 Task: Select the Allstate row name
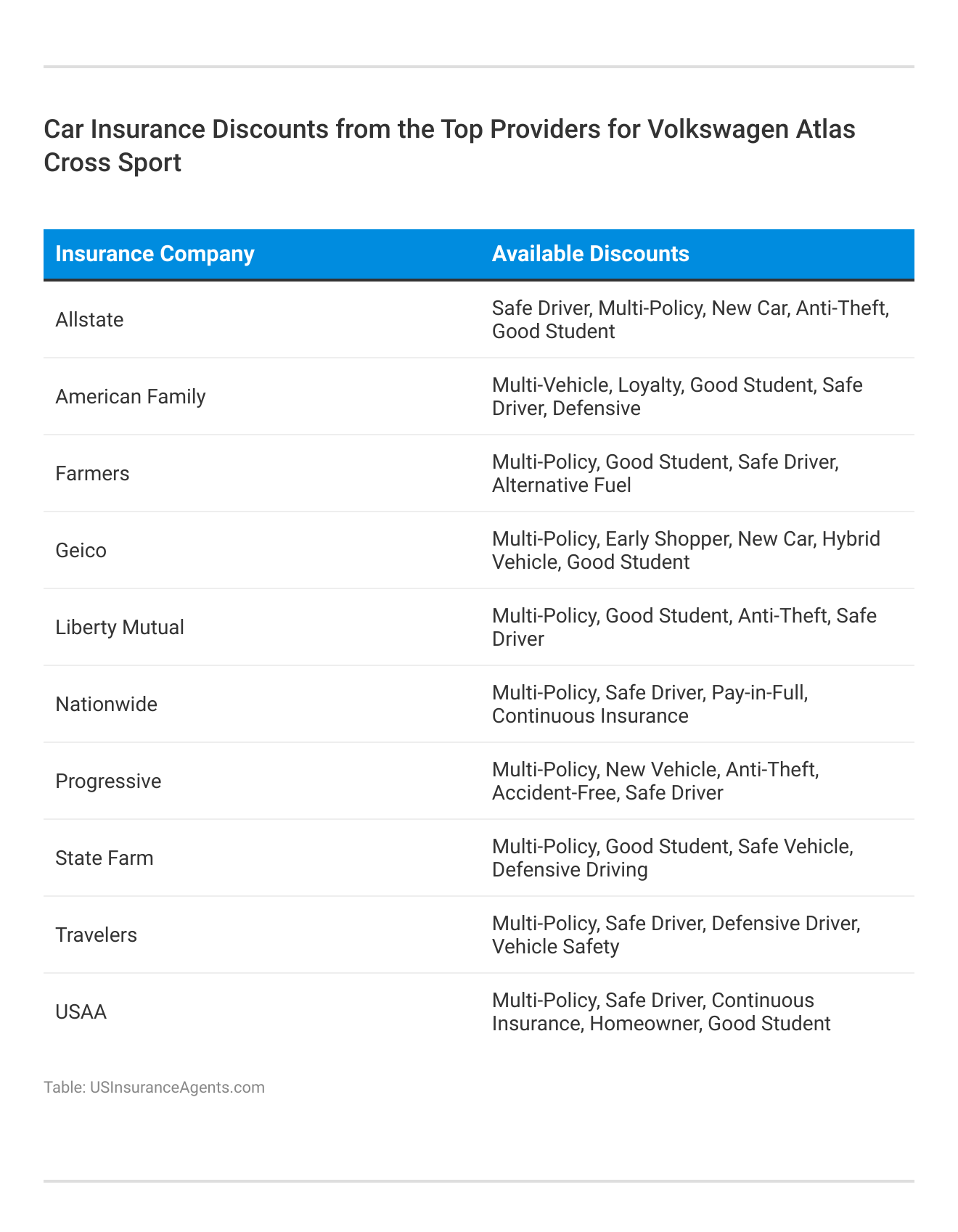click(x=89, y=320)
